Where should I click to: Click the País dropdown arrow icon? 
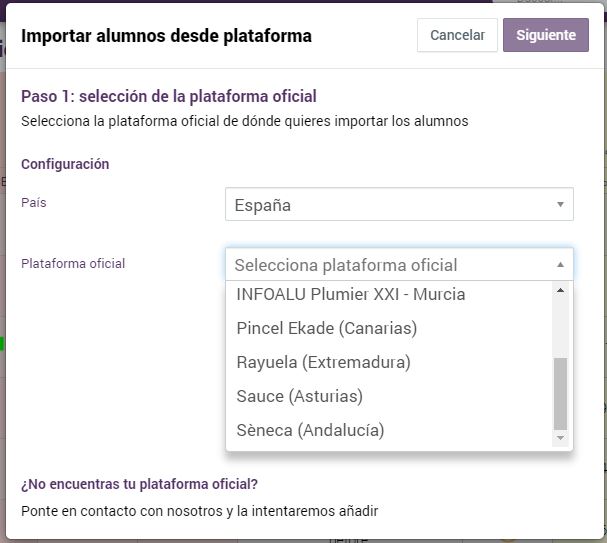click(x=560, y=204)
